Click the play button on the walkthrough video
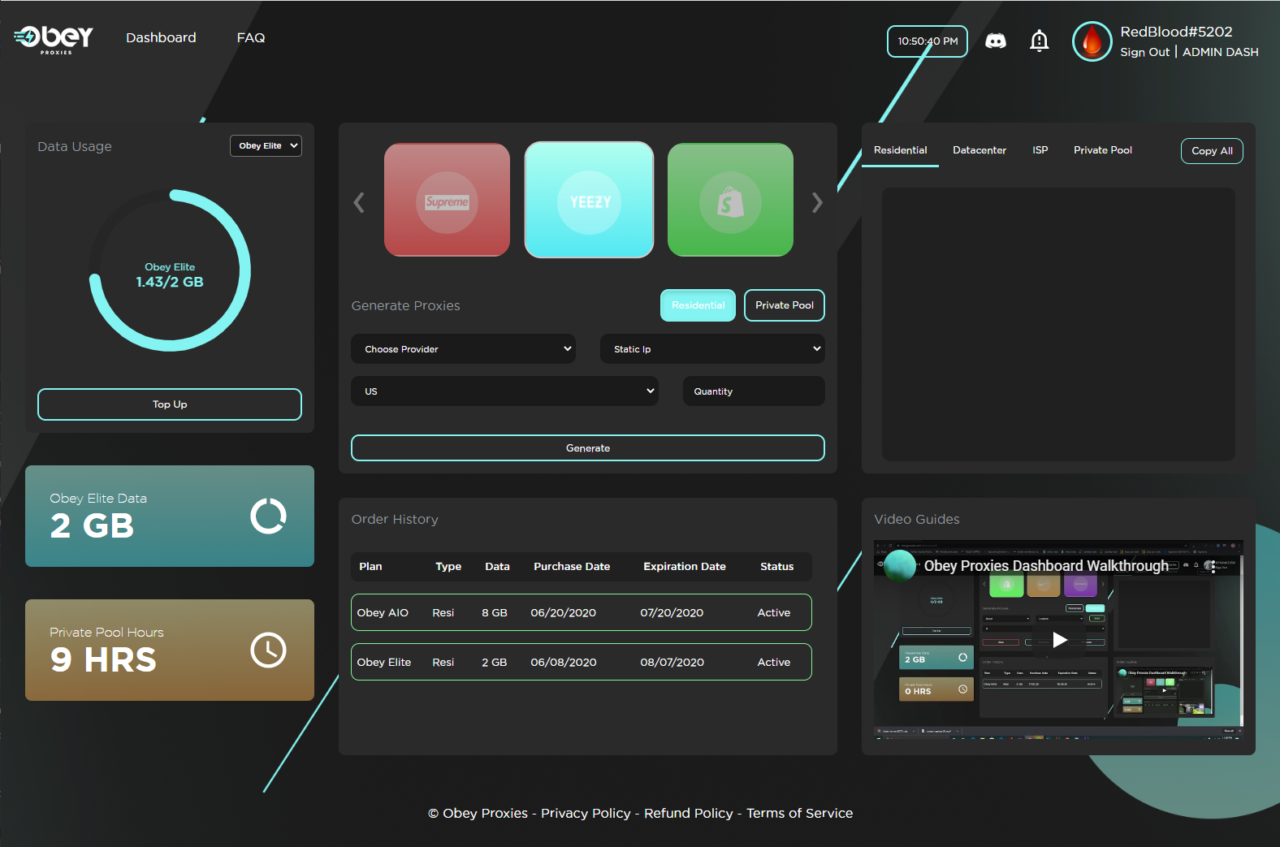The width and height of the screenshot is (1280, 847). point(1059,638)
